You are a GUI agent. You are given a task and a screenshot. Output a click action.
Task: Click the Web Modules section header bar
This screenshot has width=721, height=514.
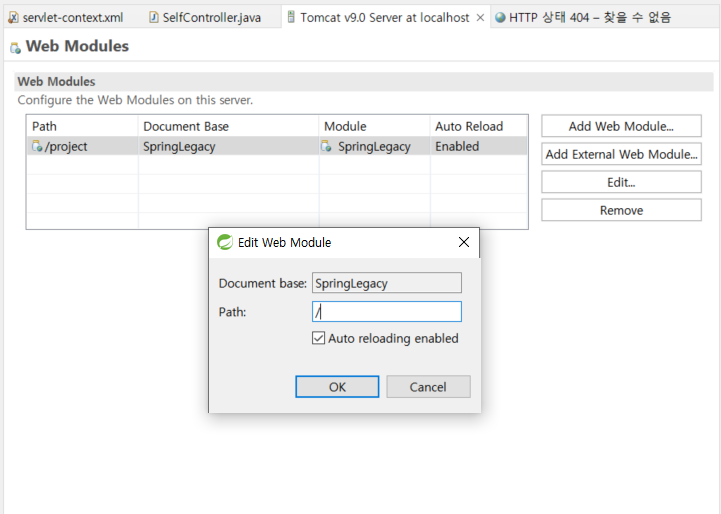coord(364,81)
